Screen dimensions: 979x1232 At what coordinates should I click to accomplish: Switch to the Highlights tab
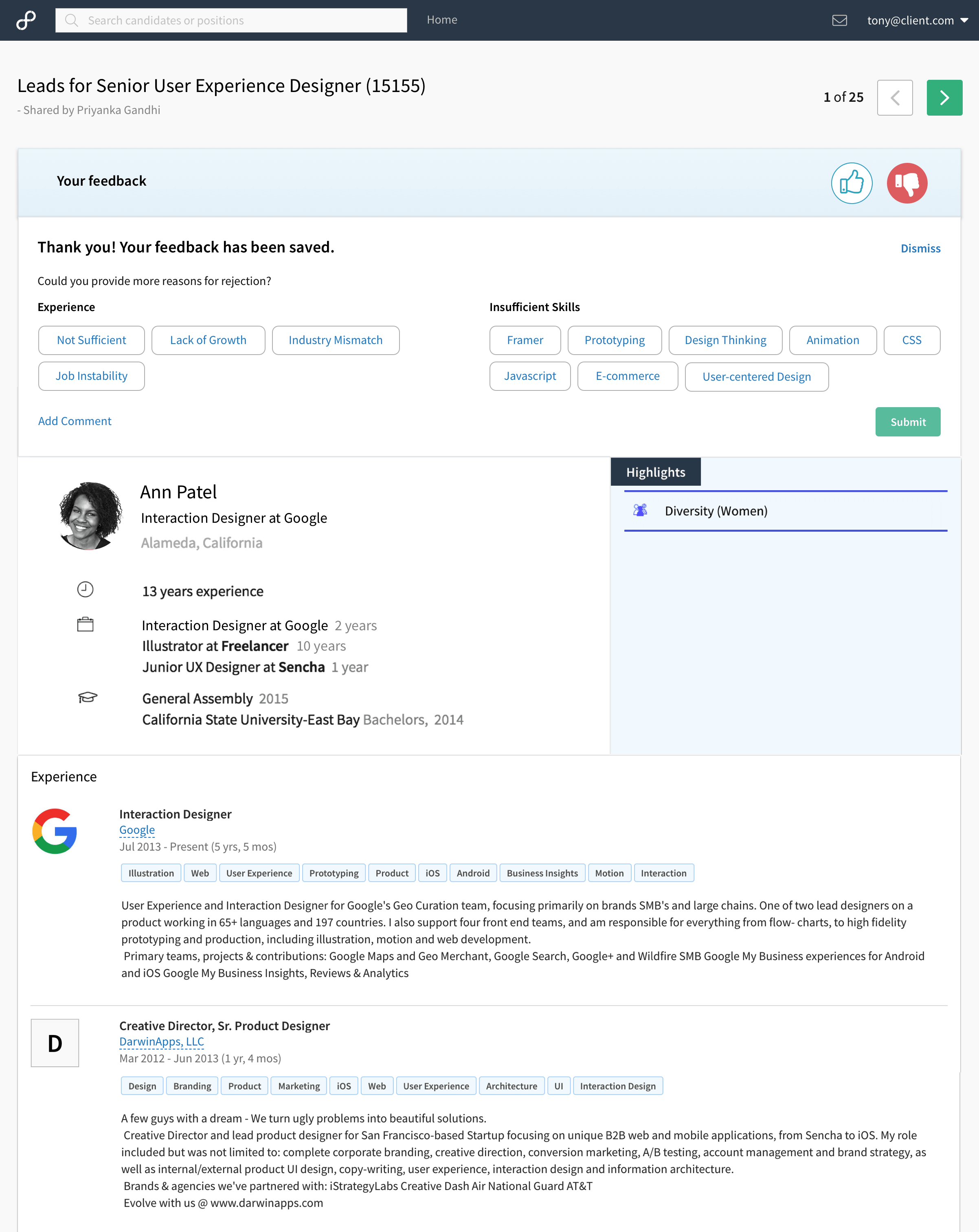[656, 472]
